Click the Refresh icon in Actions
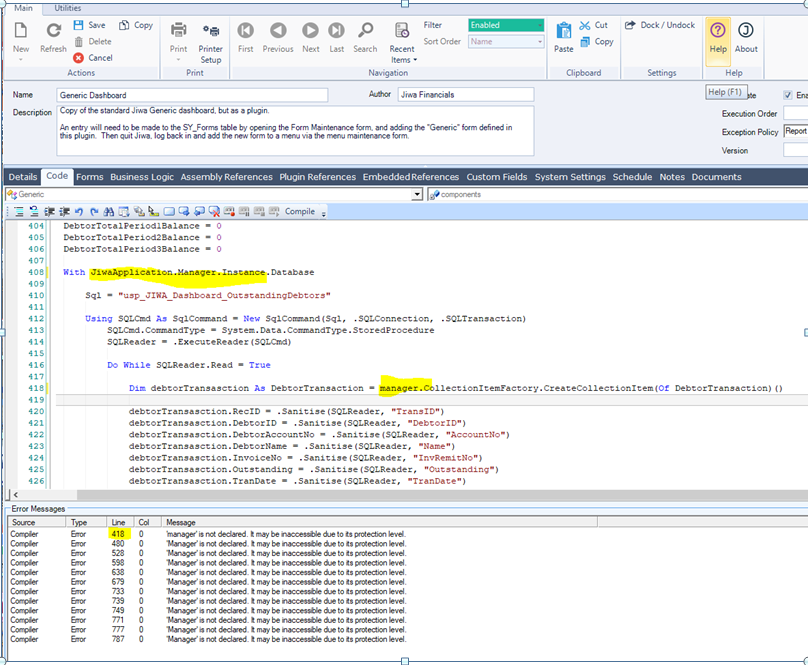 (53, 31)
